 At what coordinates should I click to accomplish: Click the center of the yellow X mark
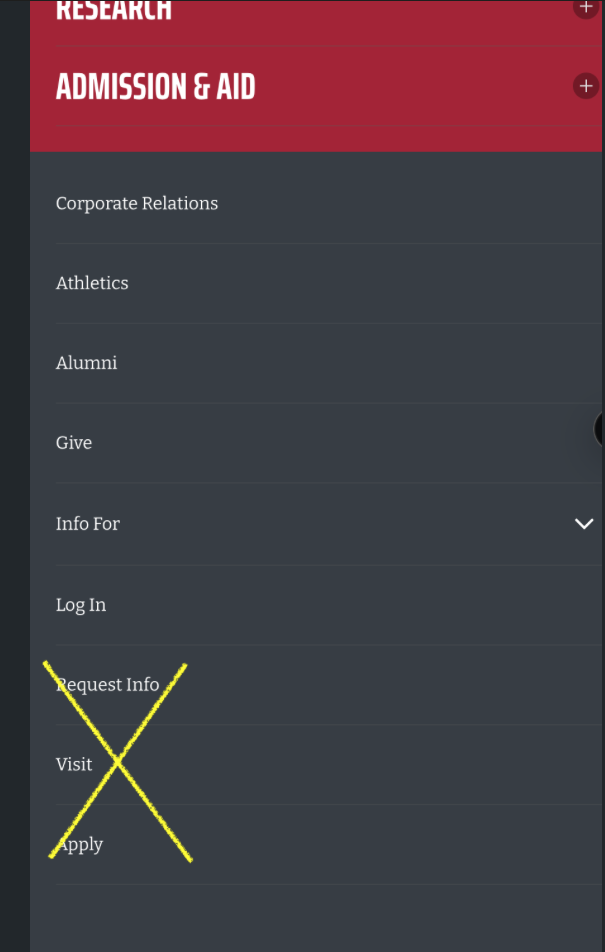click(x=118, y=762)
